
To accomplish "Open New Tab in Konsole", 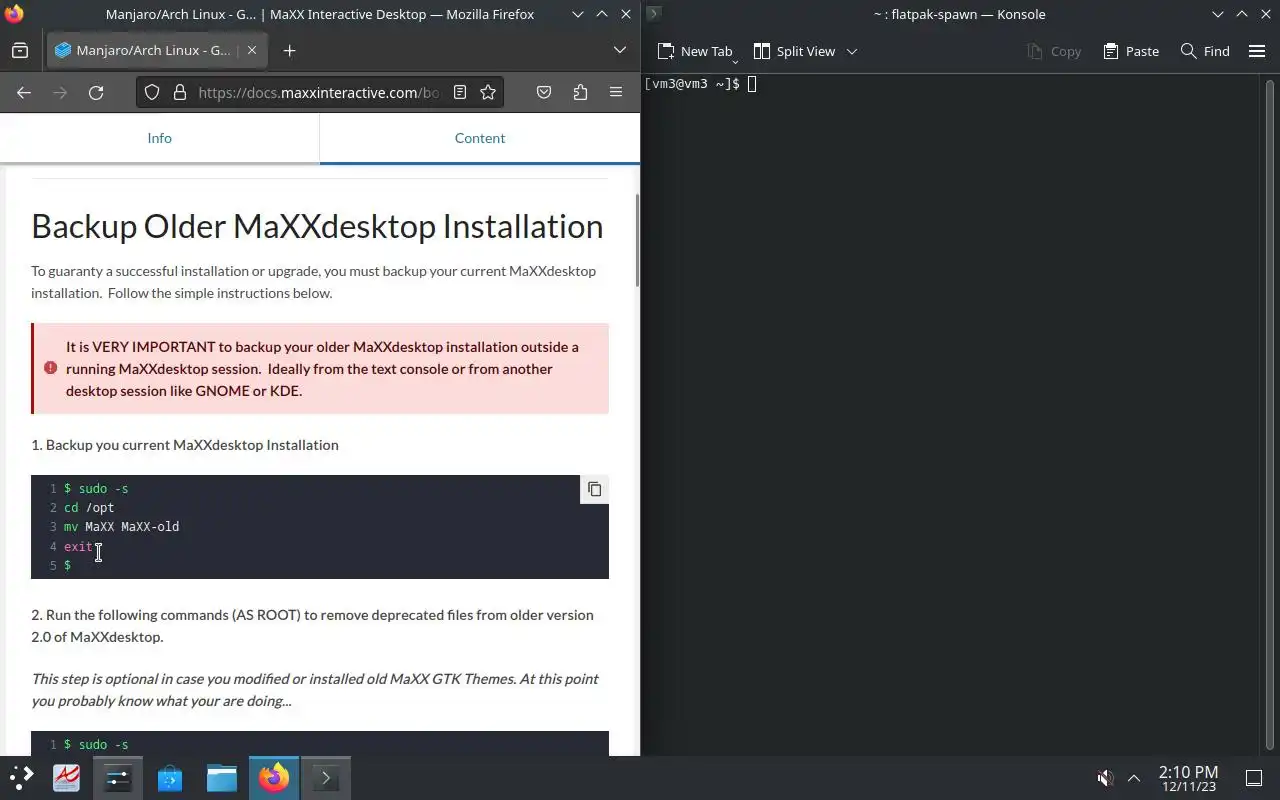I will click(694, 51).
